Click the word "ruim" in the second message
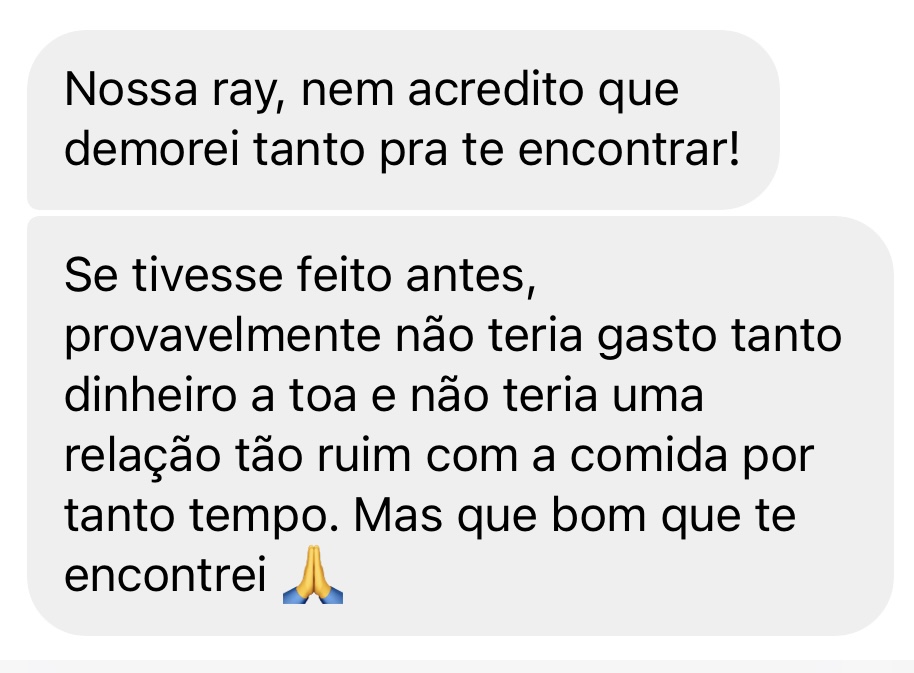Image resolution: width=914 pixels, height=673 pixels. 364,456
